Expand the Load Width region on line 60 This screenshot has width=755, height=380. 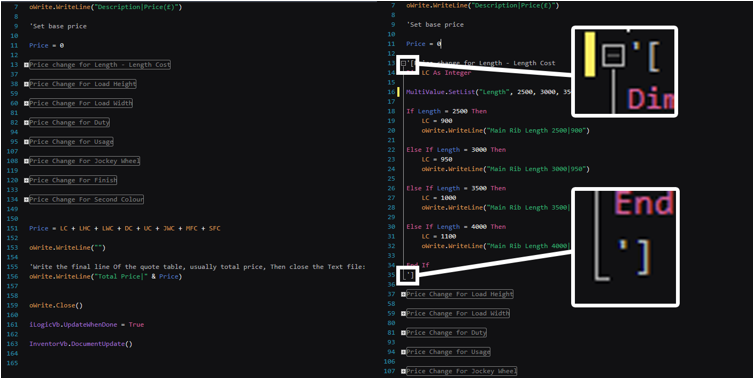pos(26,103)
